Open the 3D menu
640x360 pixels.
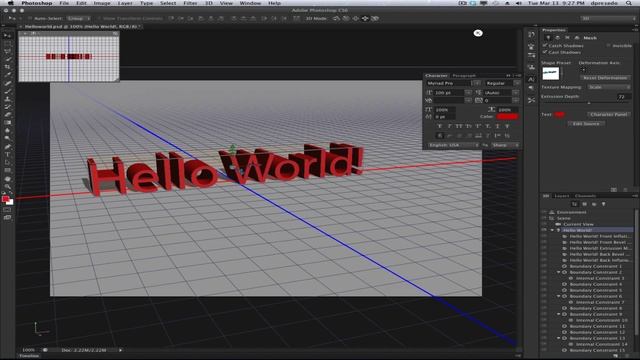[x=209, y=3]
